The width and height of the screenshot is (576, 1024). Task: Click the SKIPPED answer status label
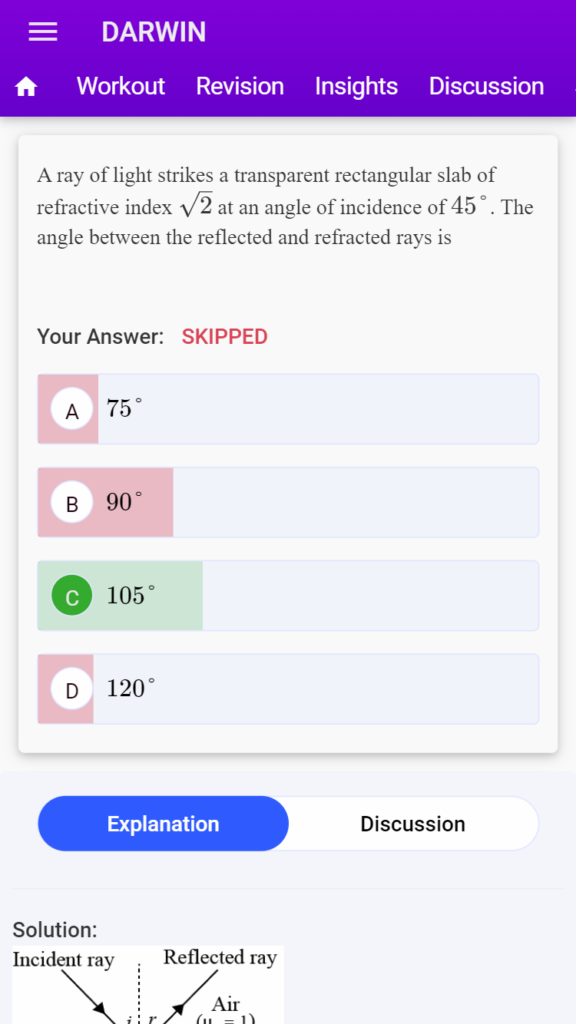point(225,337)
